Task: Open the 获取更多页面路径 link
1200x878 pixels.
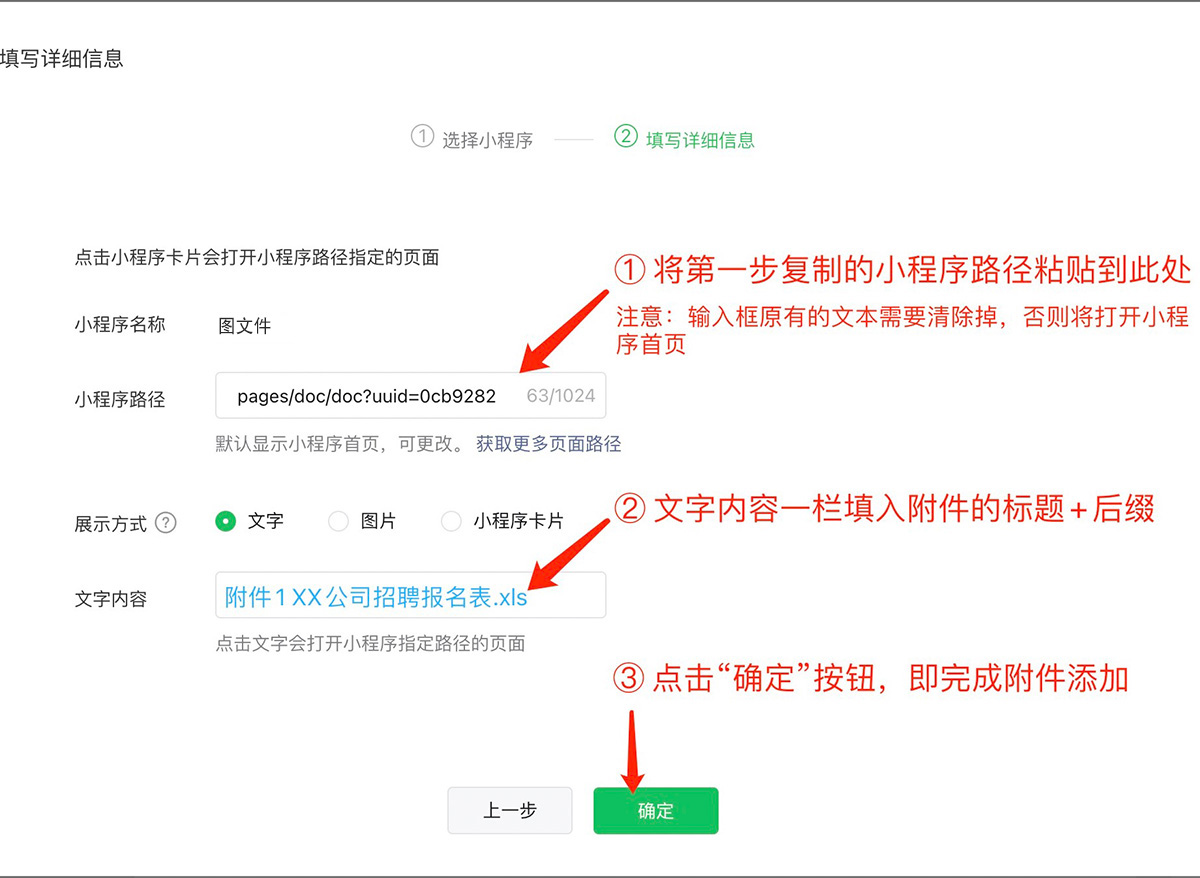Action: [x=548, y=443]
